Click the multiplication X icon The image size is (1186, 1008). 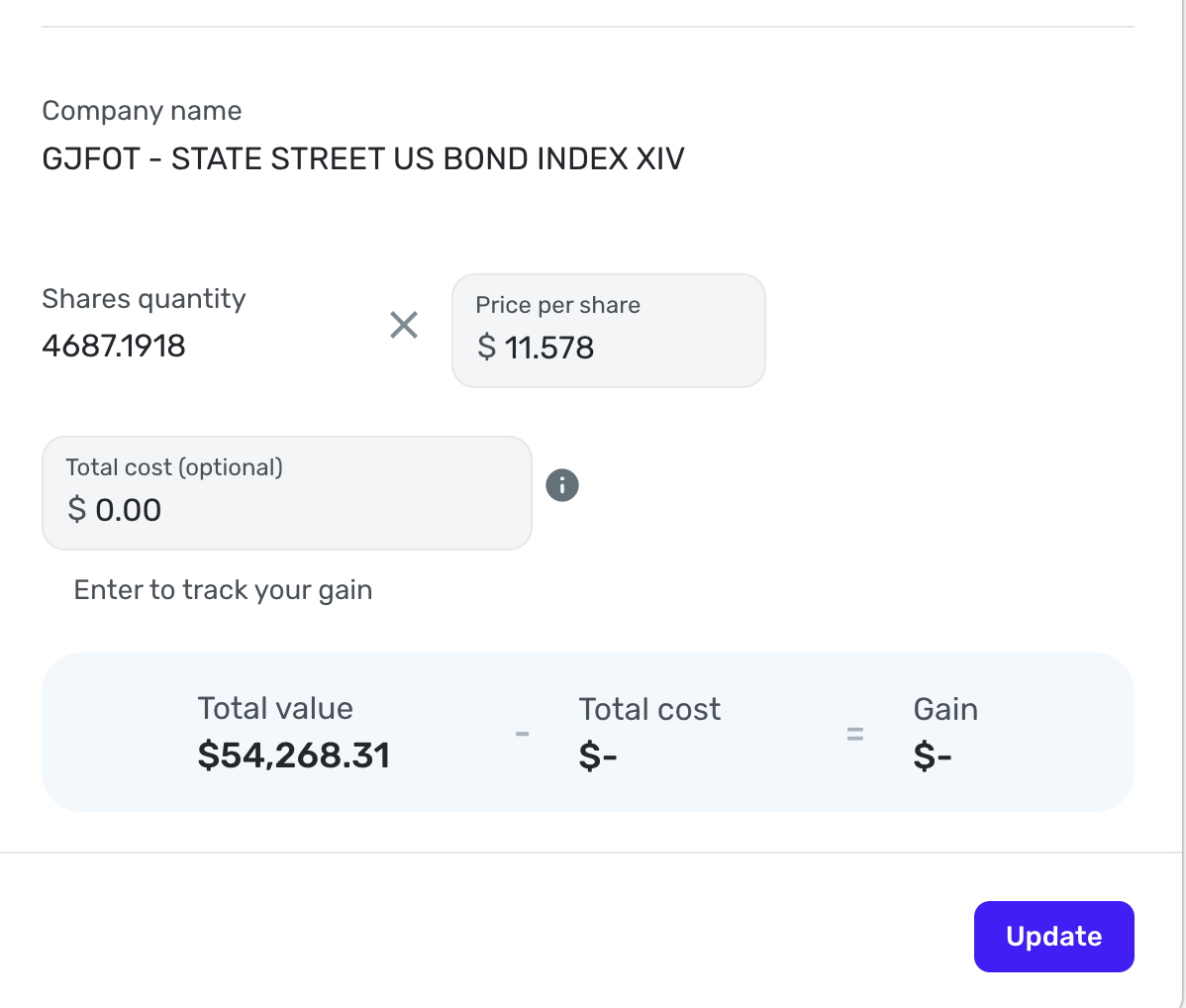coord(404,325)
